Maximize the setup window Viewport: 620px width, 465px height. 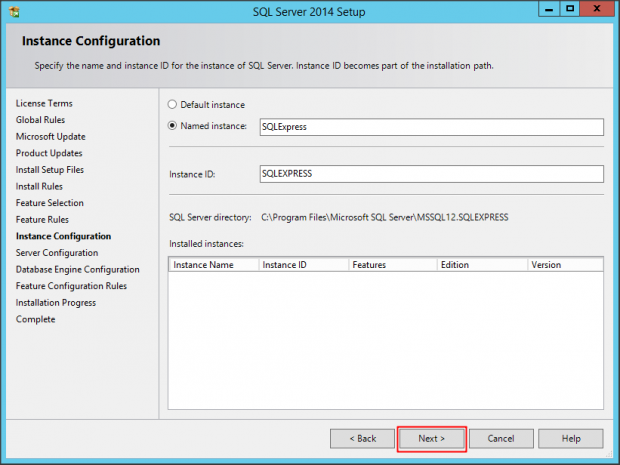[x=570, y=9]
